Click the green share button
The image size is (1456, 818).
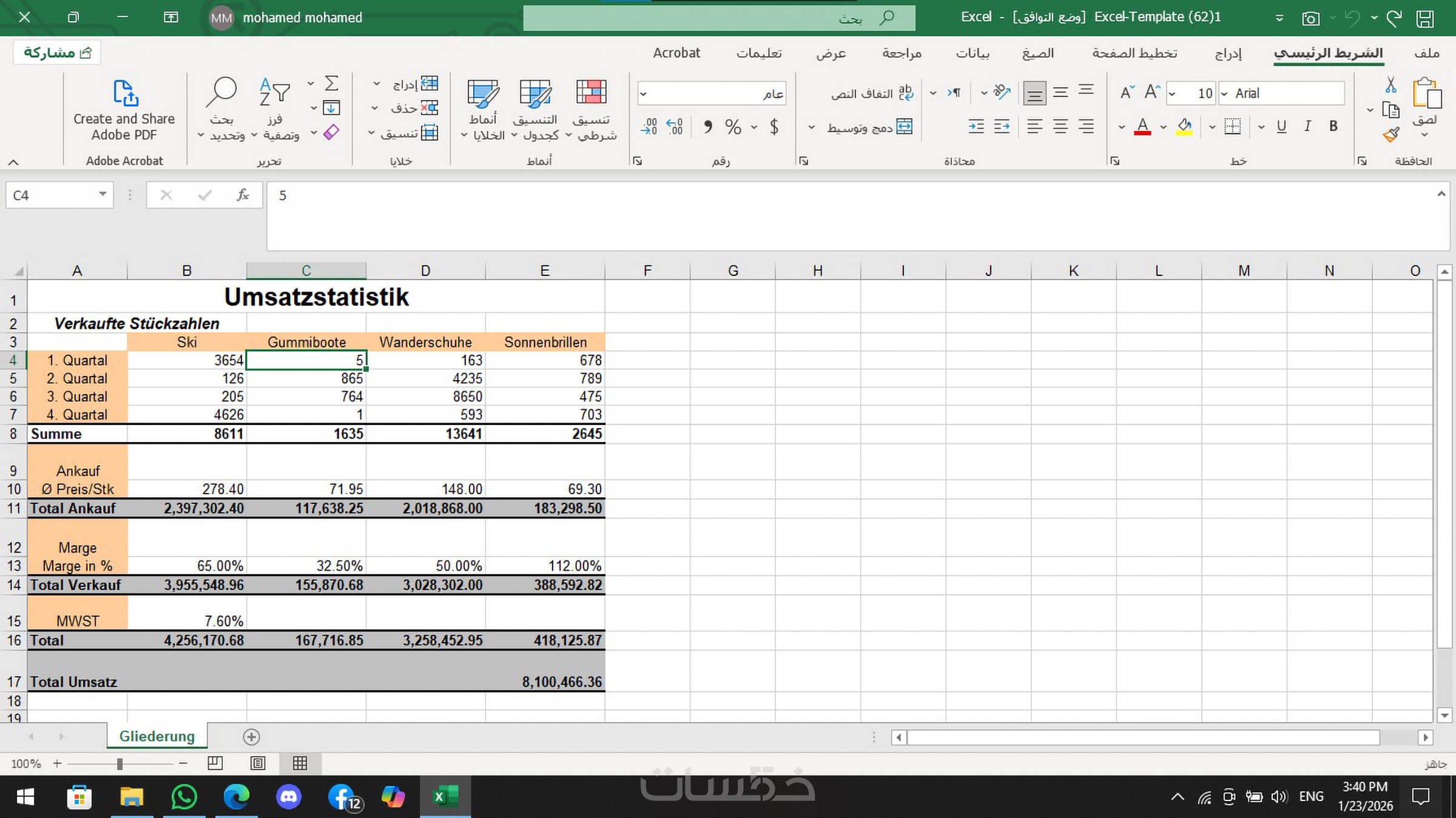tap(57, 53)
